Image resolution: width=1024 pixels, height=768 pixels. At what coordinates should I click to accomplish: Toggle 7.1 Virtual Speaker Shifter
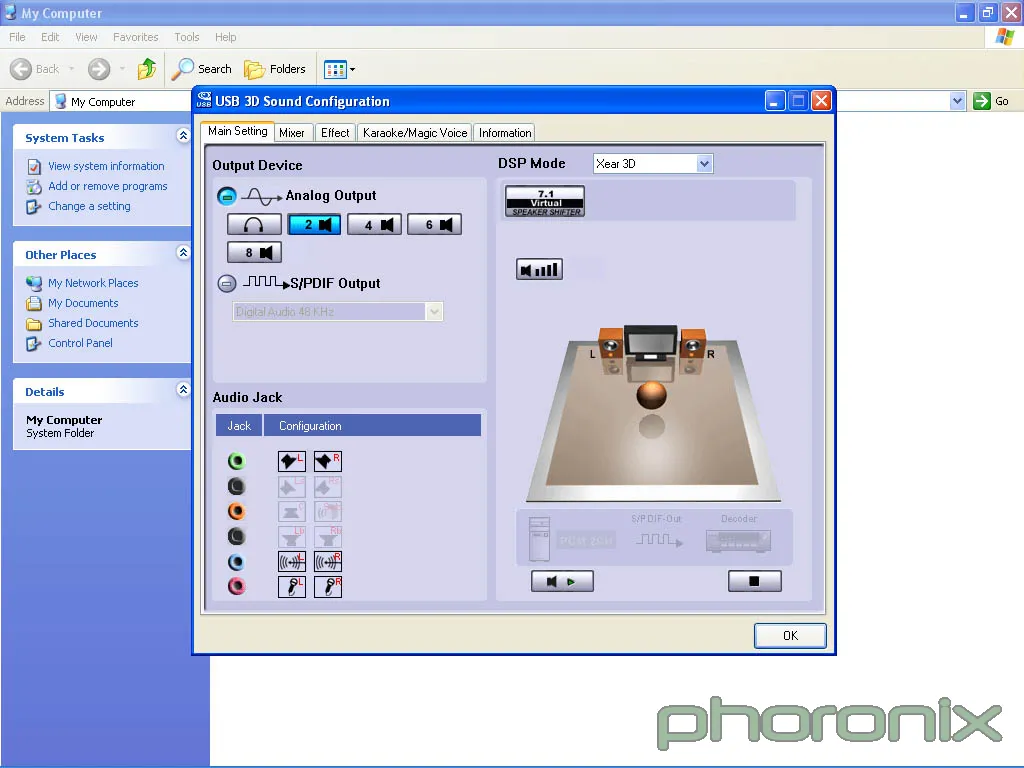click(545, 201)
